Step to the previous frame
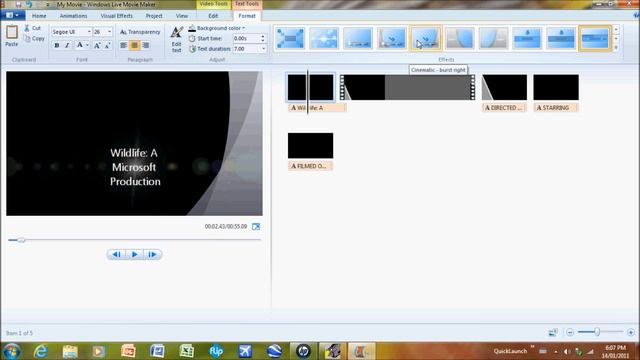The width and height of the screenshot is (640, 360). coord(116,255)
